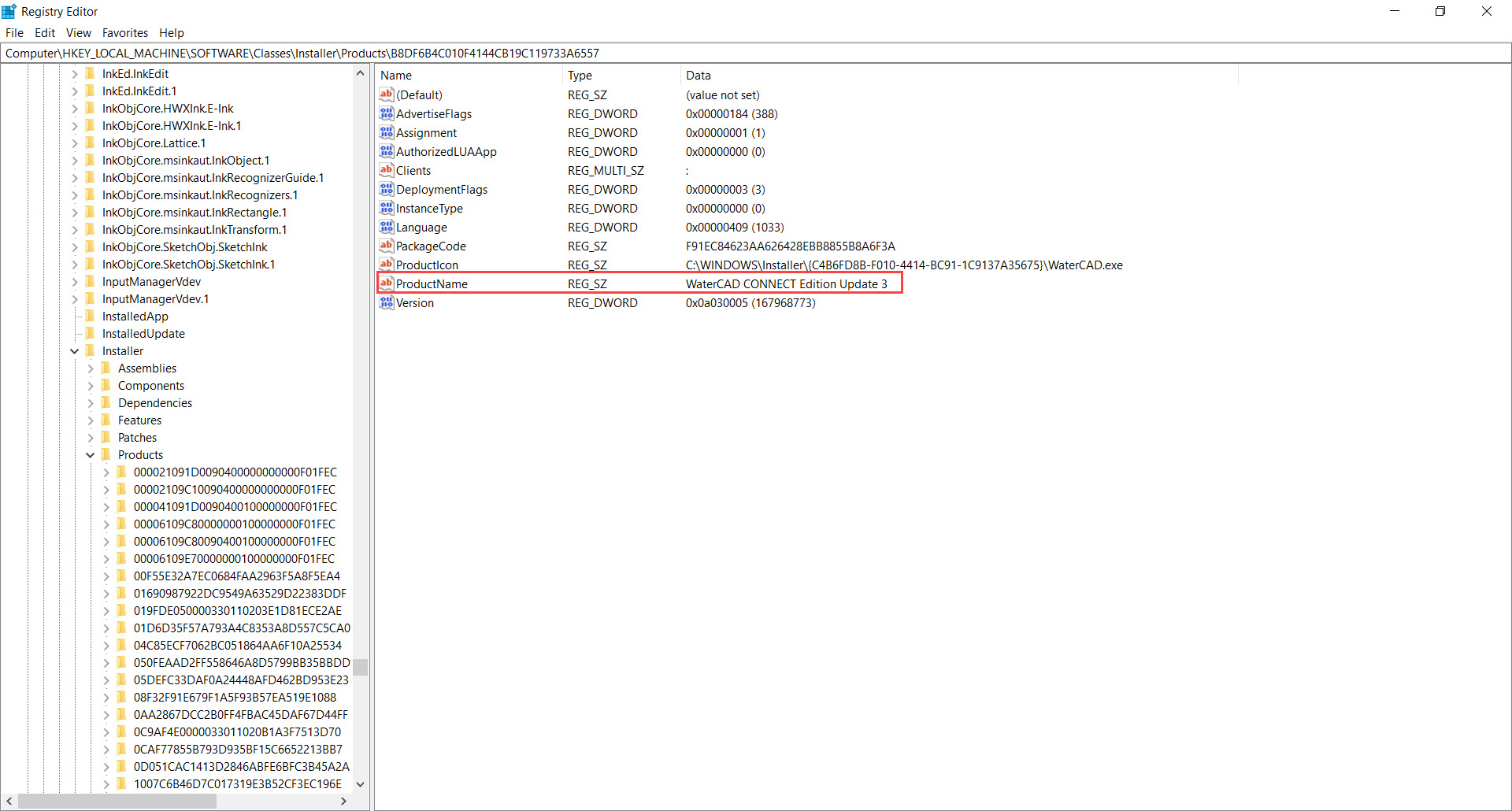Click the Registry Editor title bar icon
Screen dimensions: 1512x811
[9, 11]
